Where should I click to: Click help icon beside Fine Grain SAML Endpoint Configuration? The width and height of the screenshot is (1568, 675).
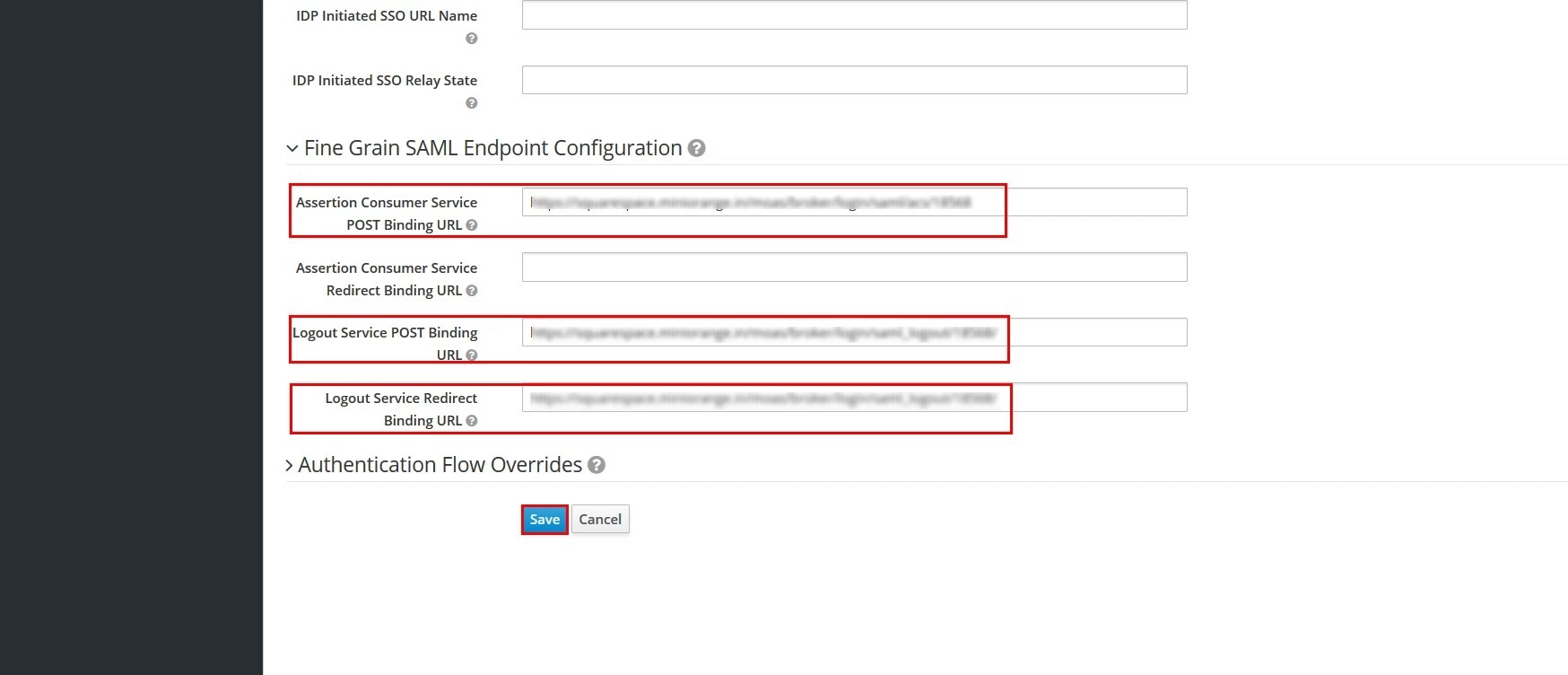(x=696, y=148)
